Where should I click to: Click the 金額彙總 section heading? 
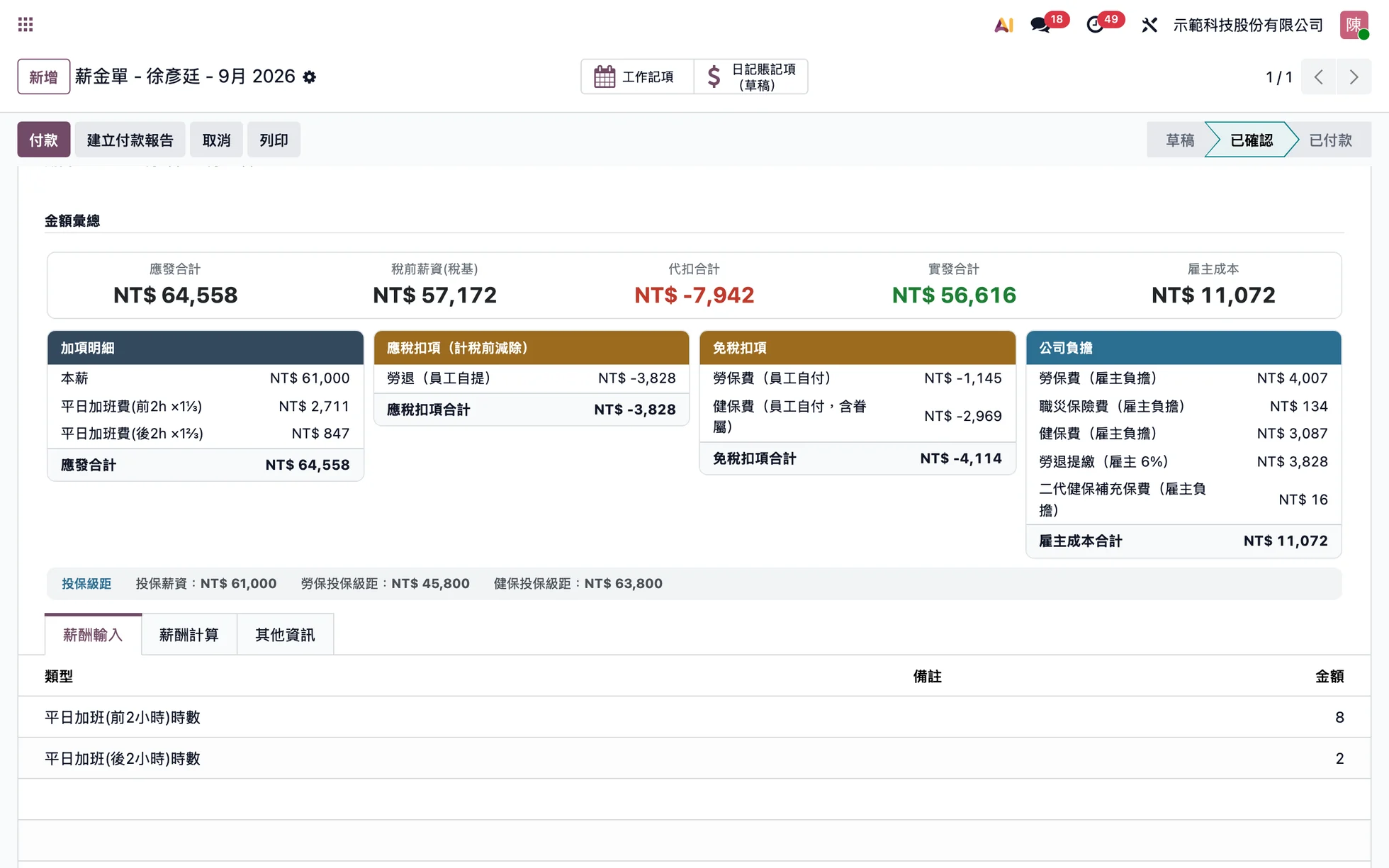coord(72,221)
